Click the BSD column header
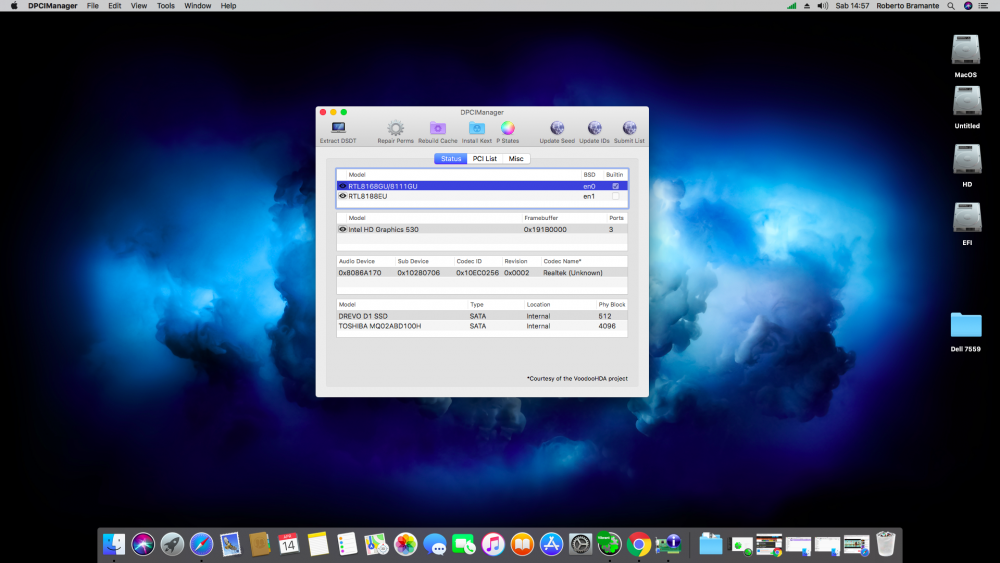1000x563 pixels. 589,175
